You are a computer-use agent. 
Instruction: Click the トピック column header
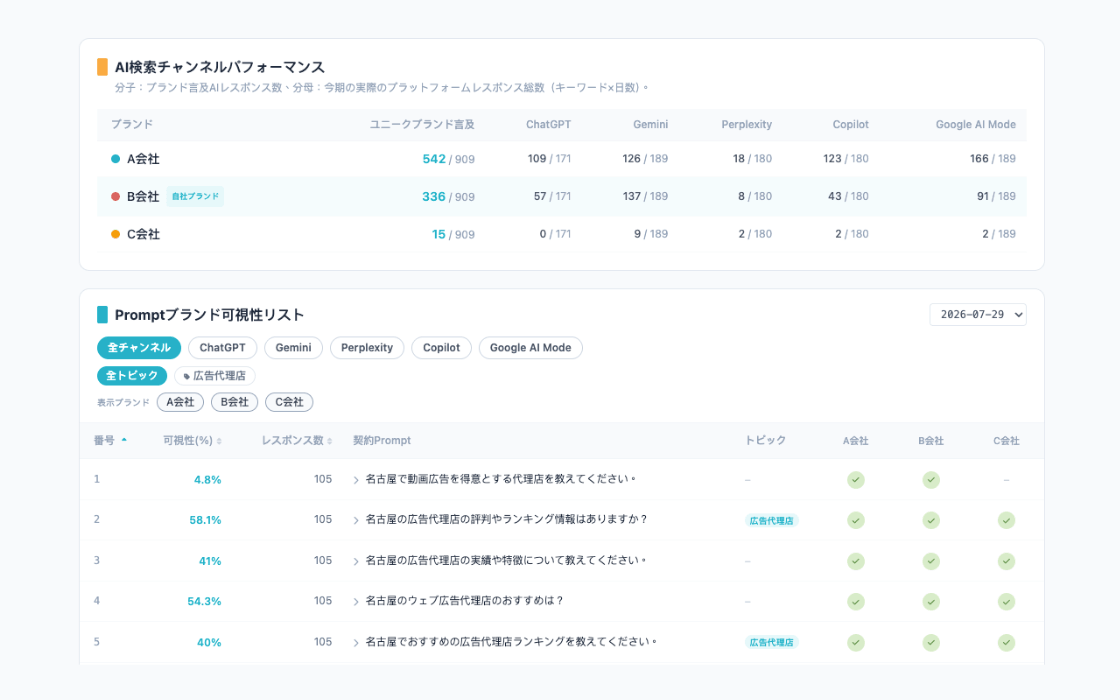pos(765,441)
